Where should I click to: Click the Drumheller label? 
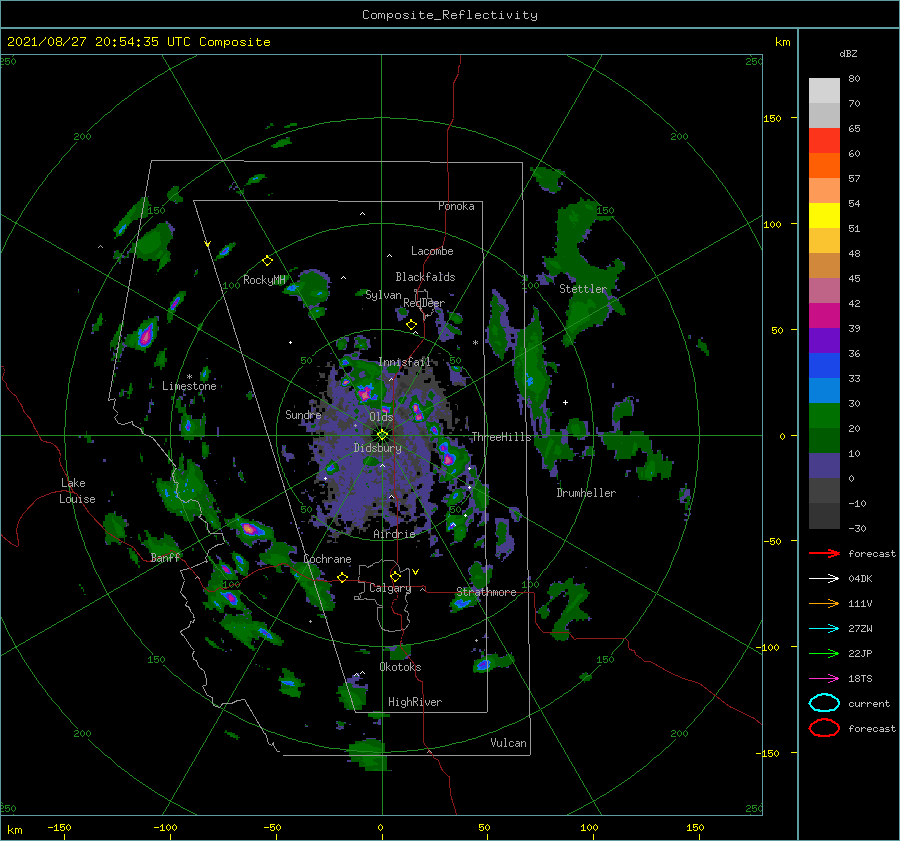(x=586, y=493)
